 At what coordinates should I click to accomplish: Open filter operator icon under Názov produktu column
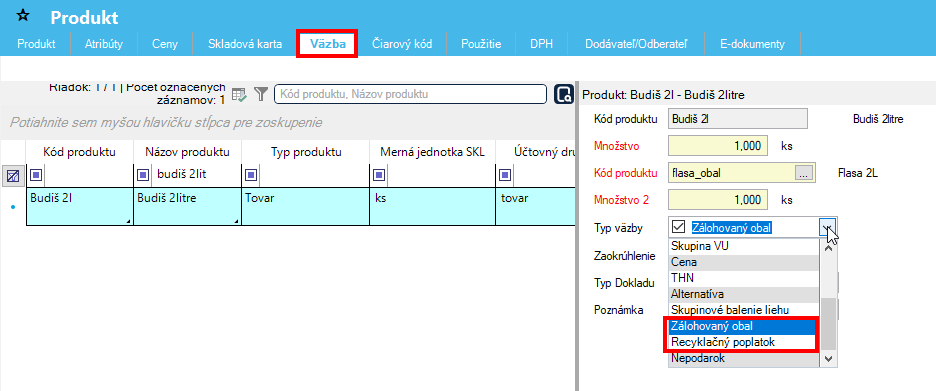pos(143,175)
